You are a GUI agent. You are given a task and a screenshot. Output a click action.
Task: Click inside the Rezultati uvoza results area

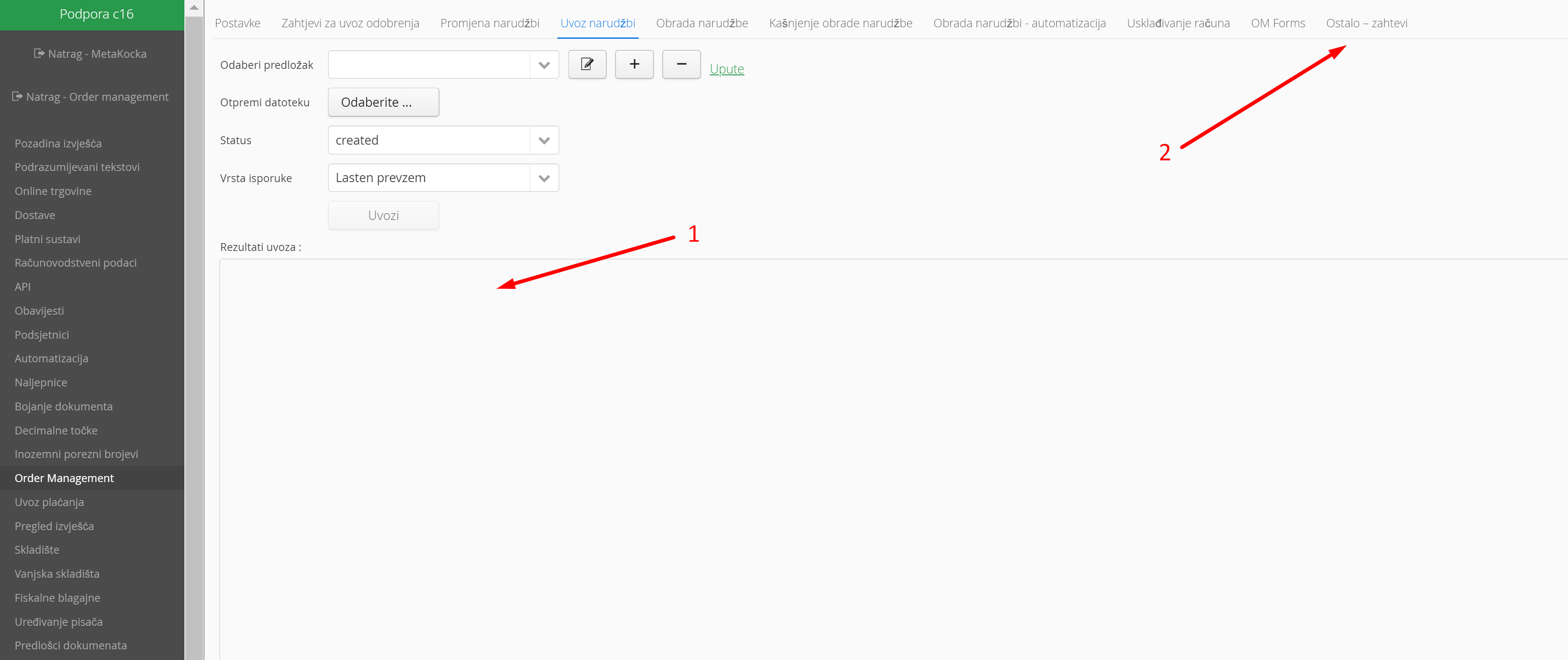click(852, 457)
